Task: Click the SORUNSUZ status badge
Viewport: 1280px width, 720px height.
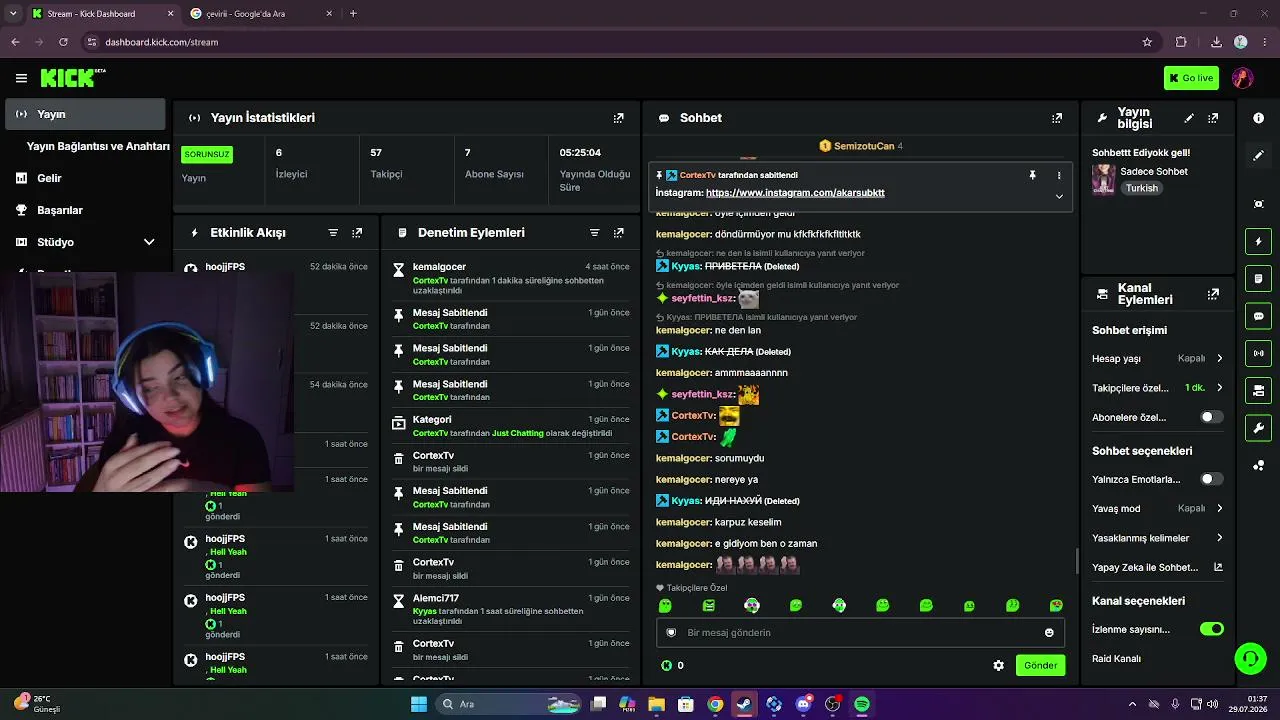Action: (207, 154)
